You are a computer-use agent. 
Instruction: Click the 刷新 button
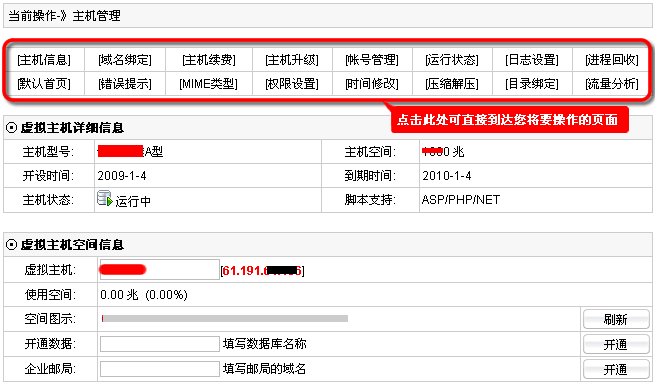click(616, 319)
